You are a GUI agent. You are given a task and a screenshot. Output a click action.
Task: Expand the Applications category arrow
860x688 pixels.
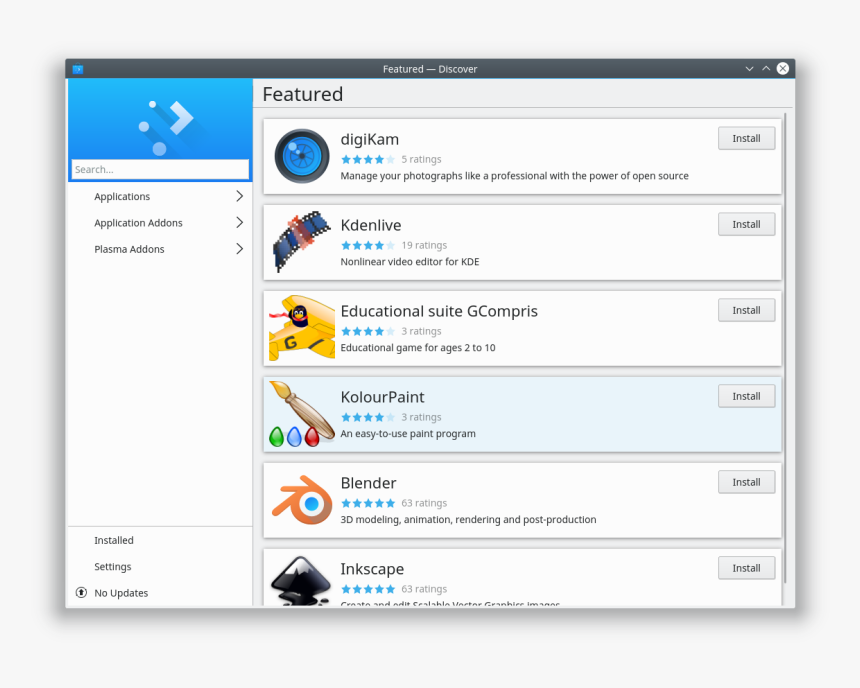point(240,196)
